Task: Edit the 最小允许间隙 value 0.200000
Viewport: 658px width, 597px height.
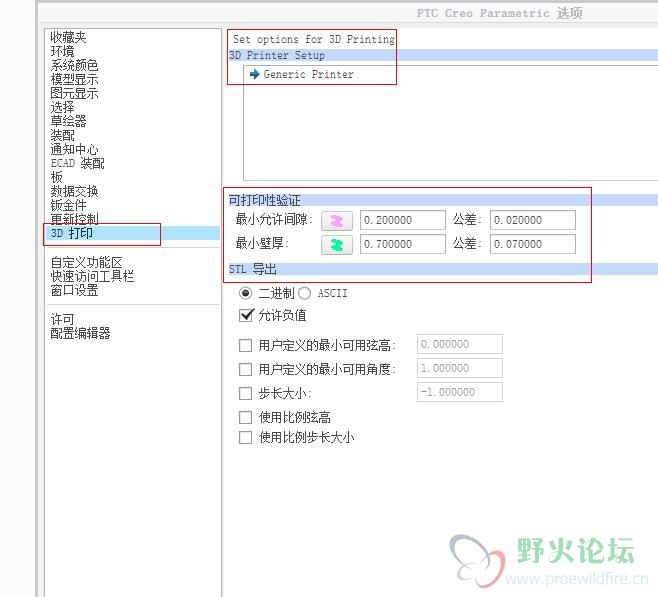Action: pos(402,220)
